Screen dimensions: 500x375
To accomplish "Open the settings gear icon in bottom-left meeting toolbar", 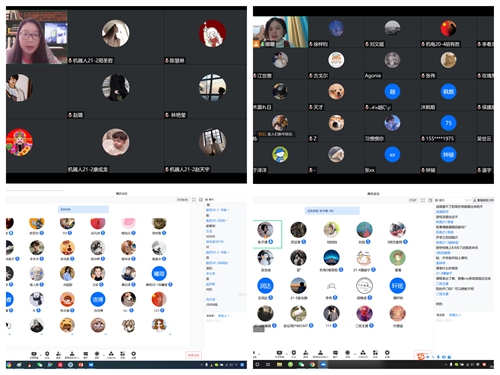I will pyautogui.click(x=134, y=354).
